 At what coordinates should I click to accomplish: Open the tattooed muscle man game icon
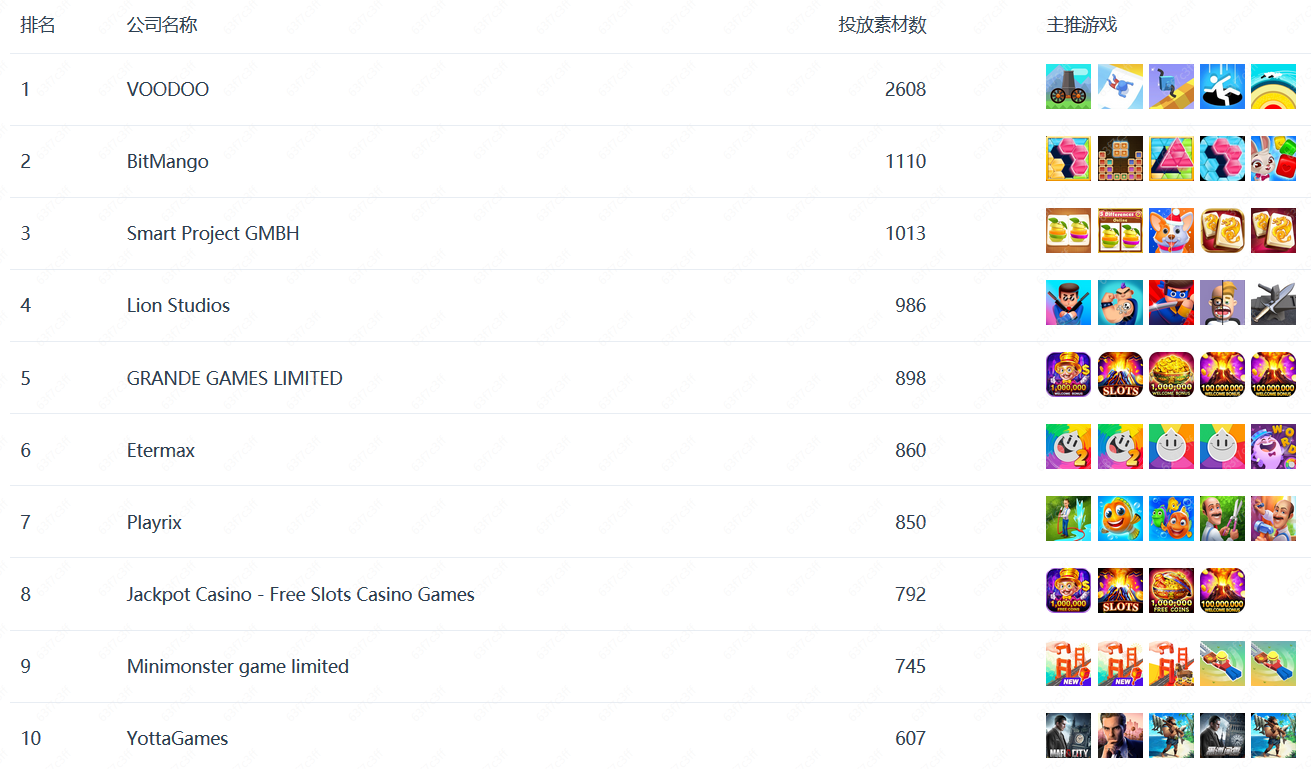click(1120, 303)
